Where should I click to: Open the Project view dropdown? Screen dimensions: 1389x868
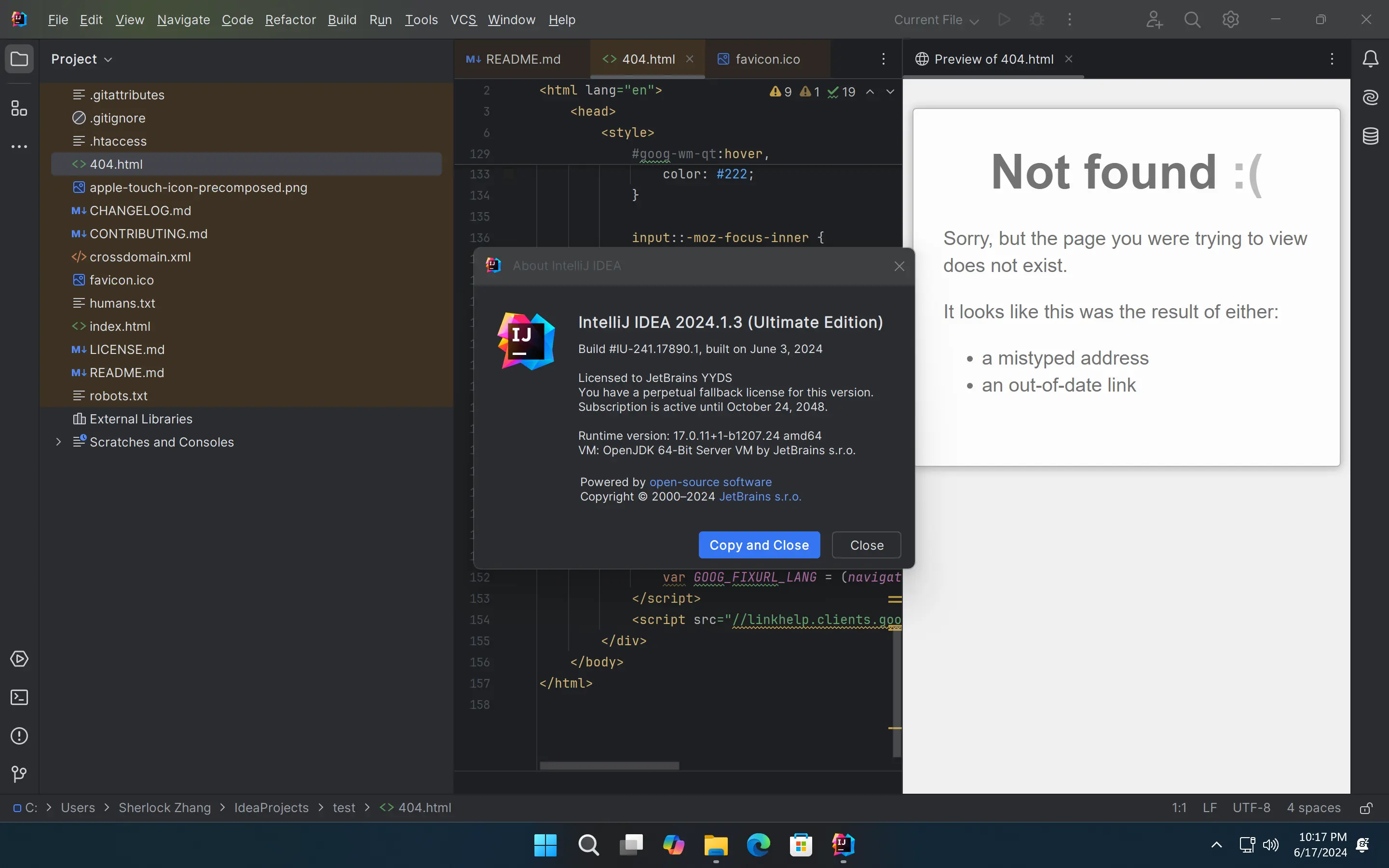(82, 59)
